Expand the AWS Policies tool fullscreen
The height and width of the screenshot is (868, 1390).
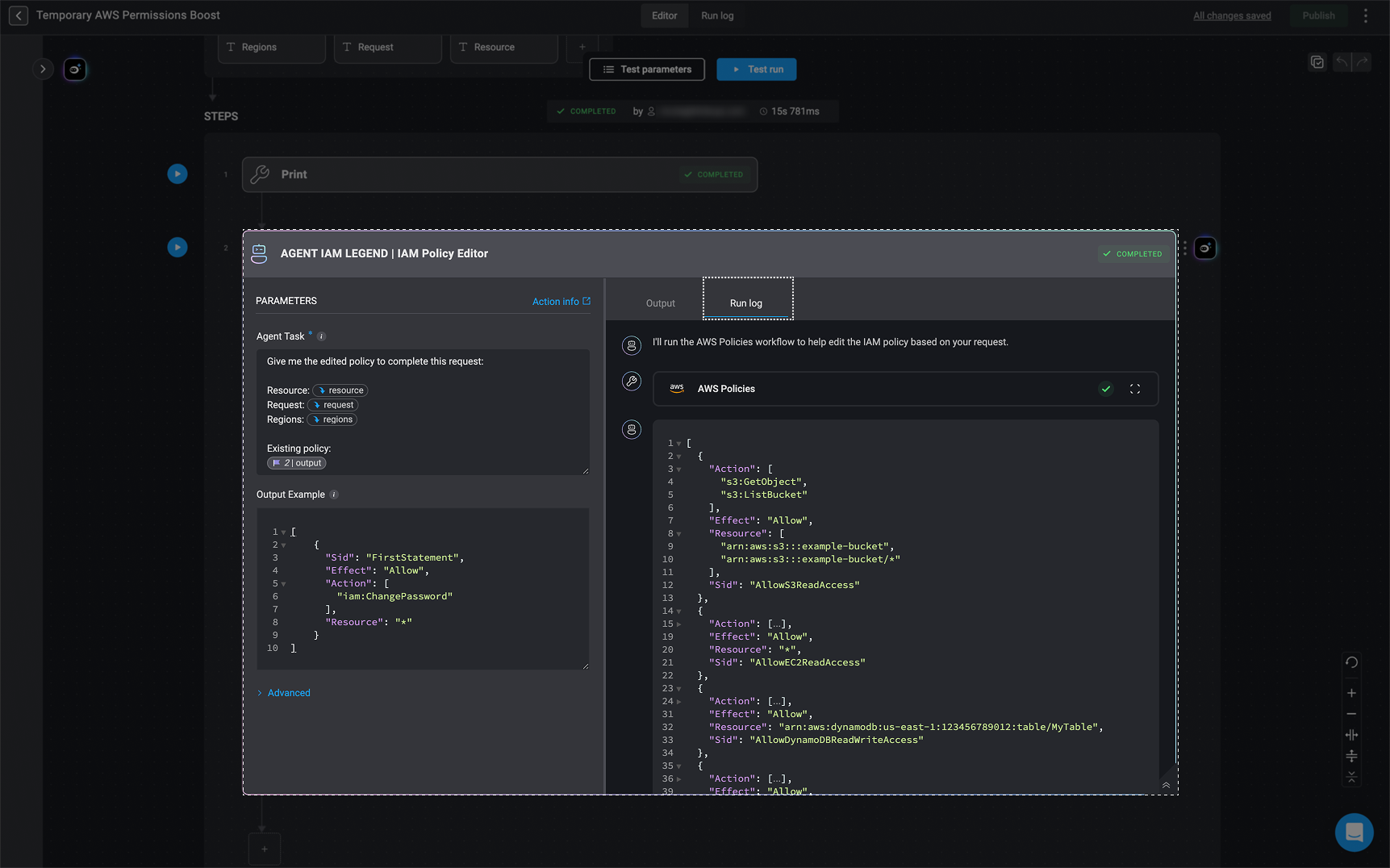[1135, 389]
